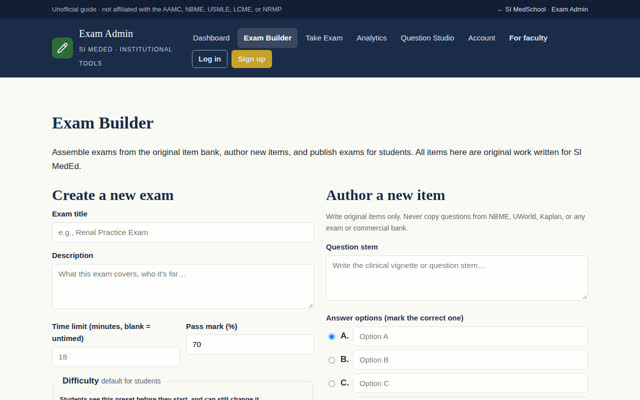Click the 'Answer options (mark the correct one)' label

point(394,318)
